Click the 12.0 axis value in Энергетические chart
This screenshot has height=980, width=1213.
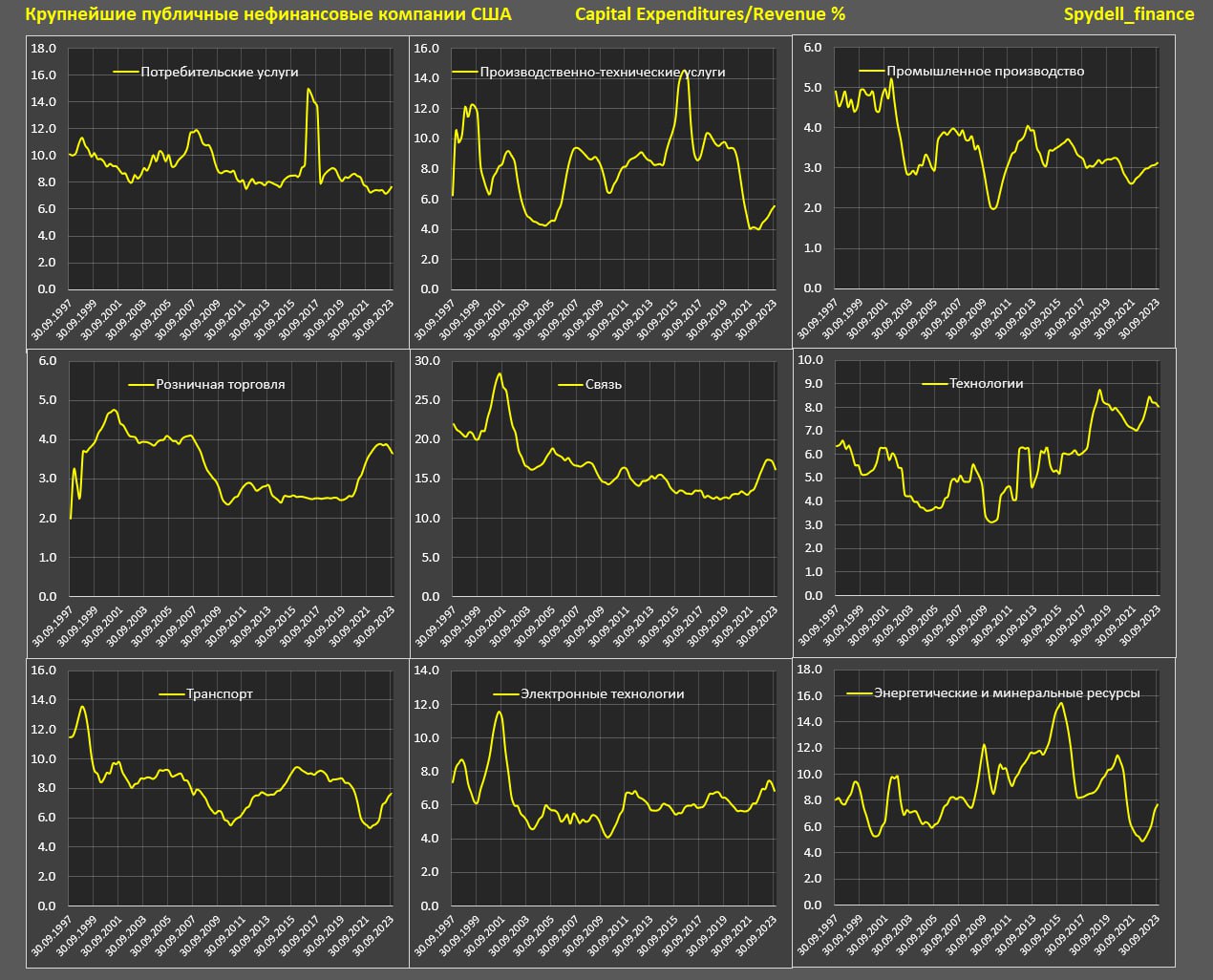point(810,749)
